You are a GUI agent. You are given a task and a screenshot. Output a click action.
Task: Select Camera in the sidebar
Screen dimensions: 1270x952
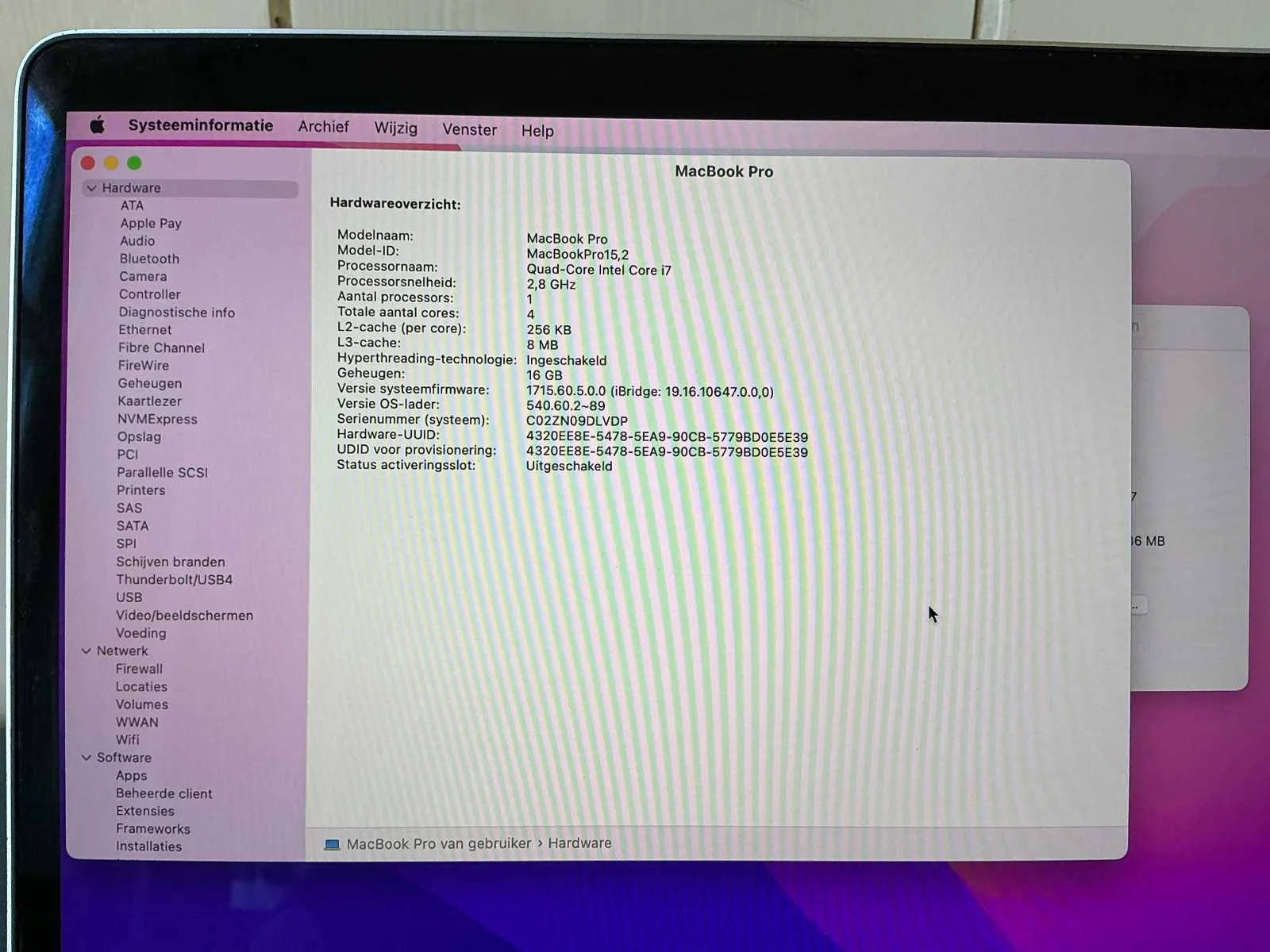point(143,277)
